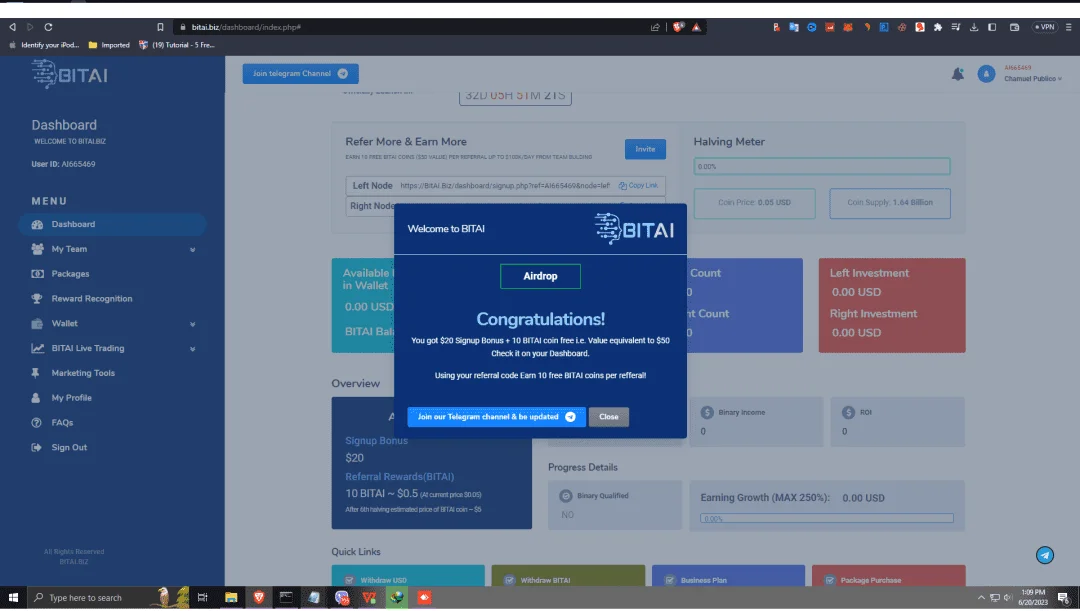Click the Halving Meter progress bar
Screen dimensions: 1080x611
822,166
